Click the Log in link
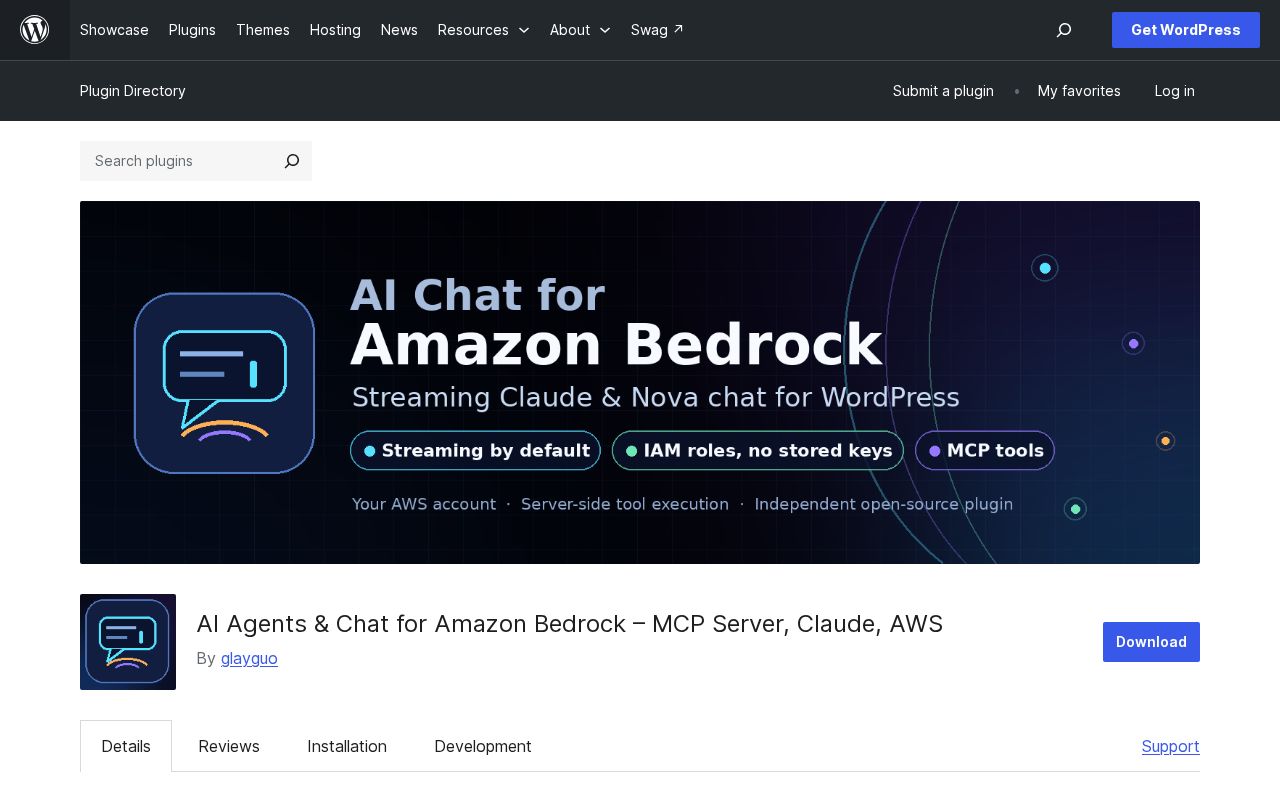 click(x=1174, y=91)
